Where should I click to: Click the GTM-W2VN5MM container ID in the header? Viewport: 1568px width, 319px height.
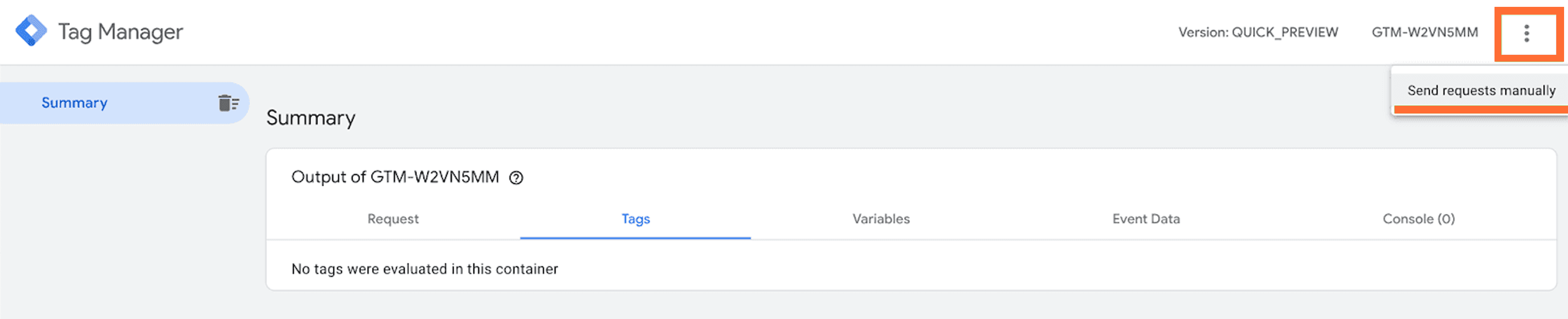point(1424,32)
